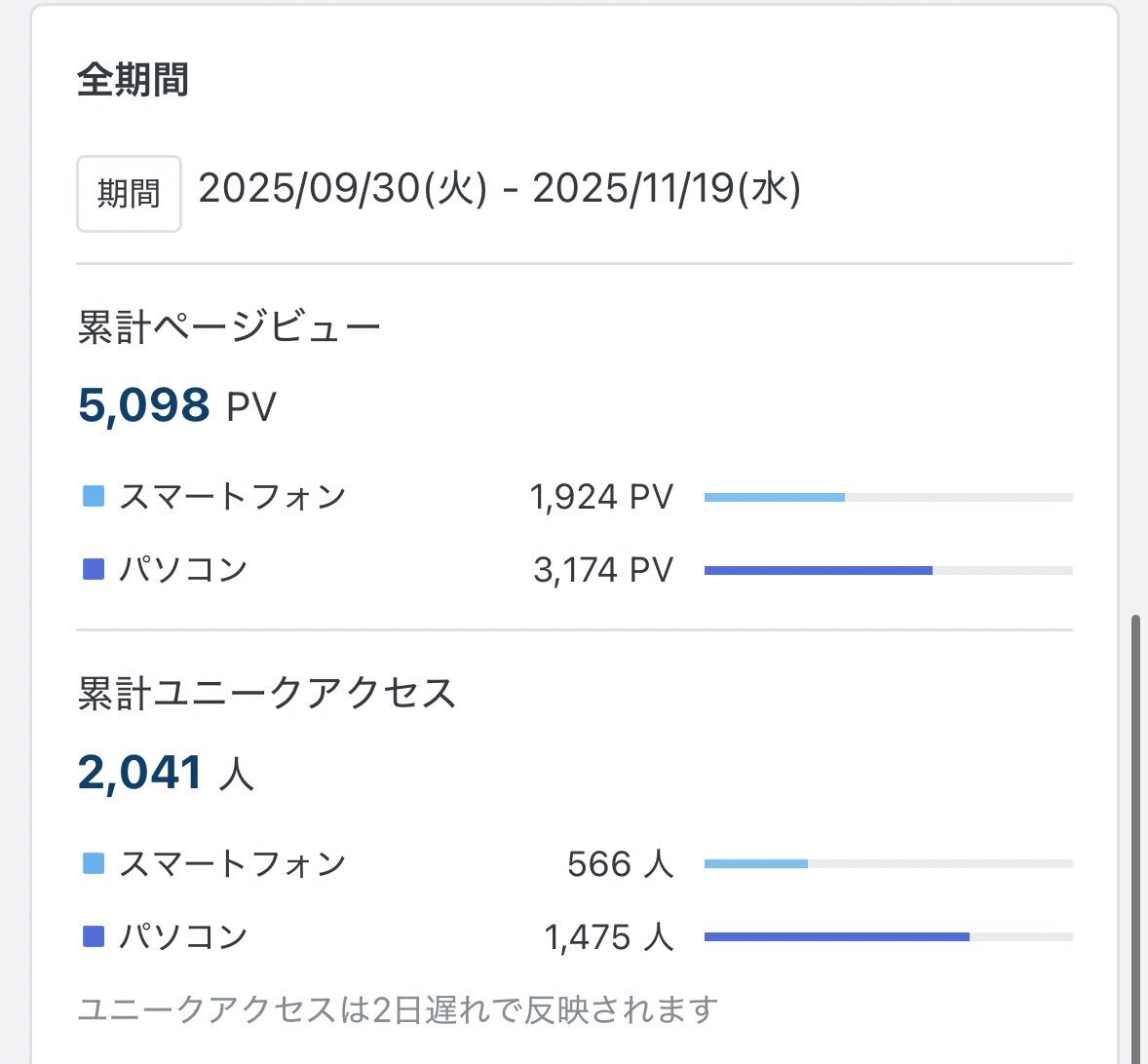Click the パソコン 3,174 PV progress bar
Screen dimensions: 1148x1064
click(887, 571)
